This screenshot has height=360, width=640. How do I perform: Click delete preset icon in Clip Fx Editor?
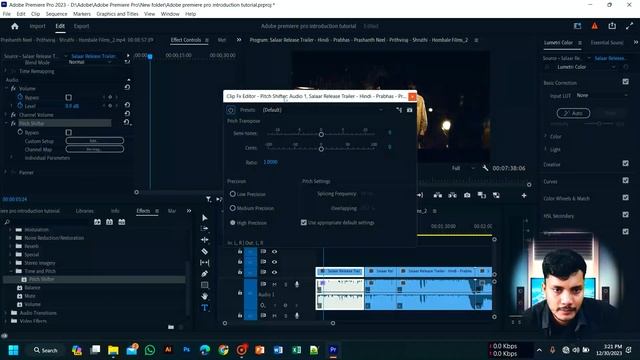409,110
